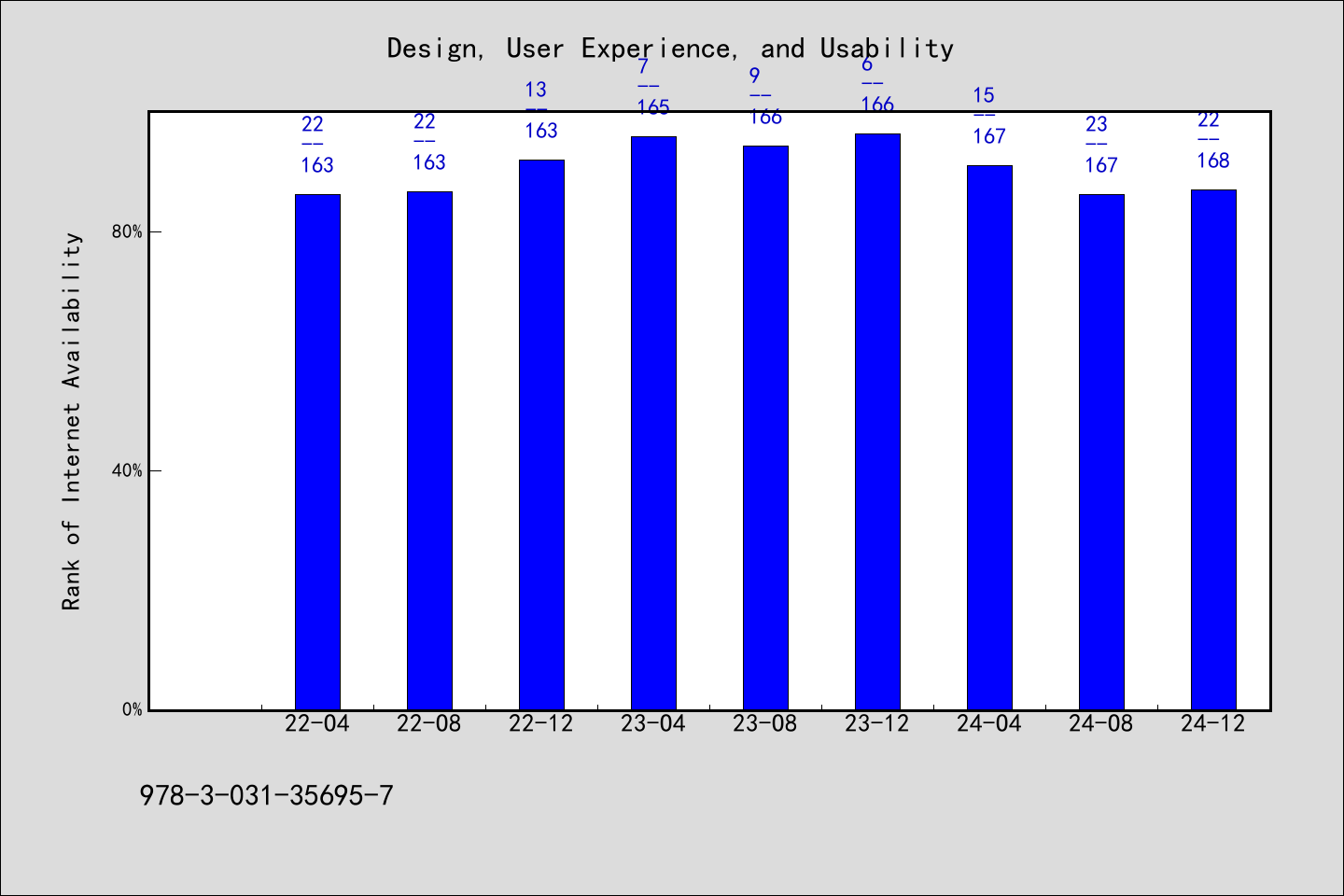Click the x-axis label 22-04
Viewport: 1344px width, 896px height.
click(317, 724)
